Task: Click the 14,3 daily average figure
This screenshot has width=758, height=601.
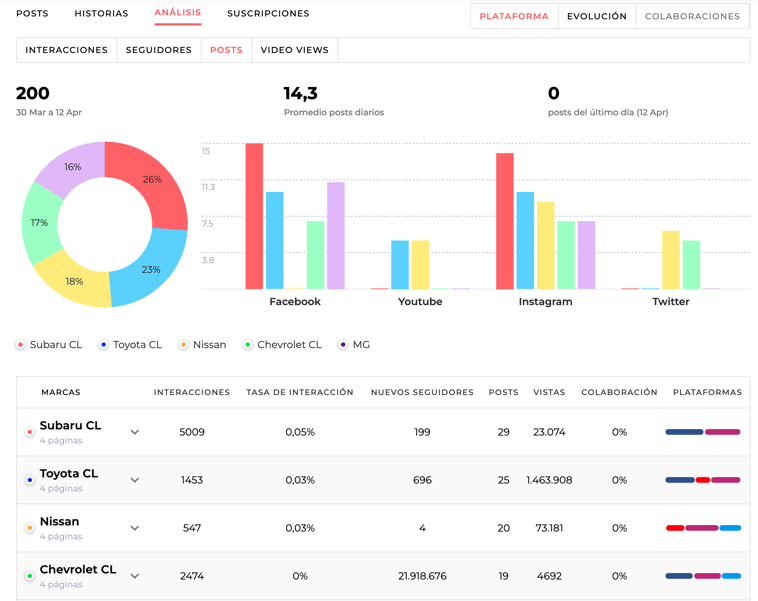Action: (300, 93)
